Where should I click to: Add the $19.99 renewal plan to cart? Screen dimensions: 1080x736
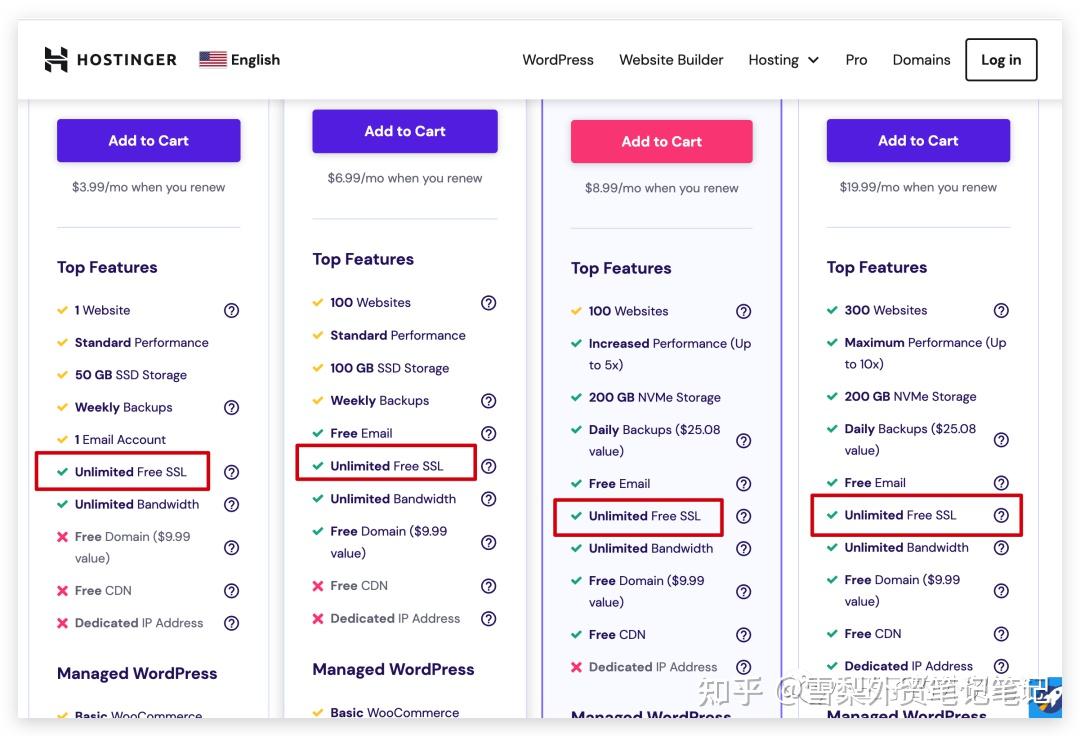[918, 140]
